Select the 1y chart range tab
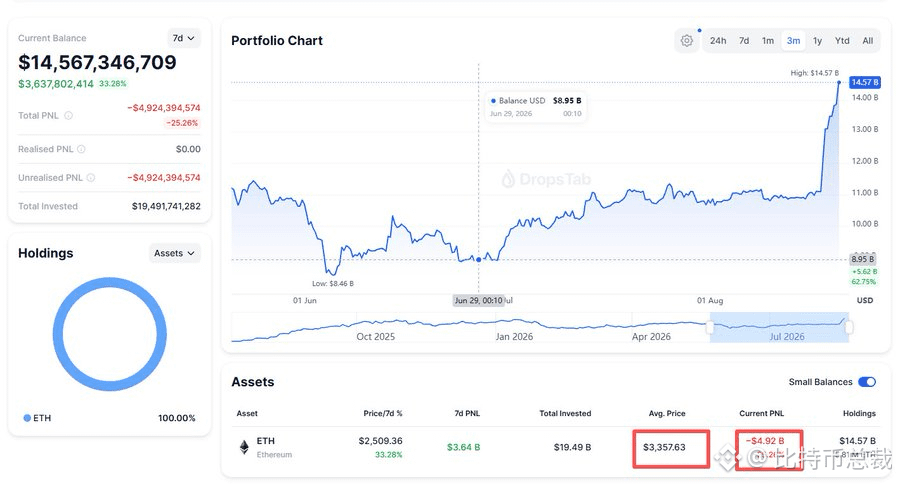This screenshot has width=900, height=484. click(x=817, y=41)
